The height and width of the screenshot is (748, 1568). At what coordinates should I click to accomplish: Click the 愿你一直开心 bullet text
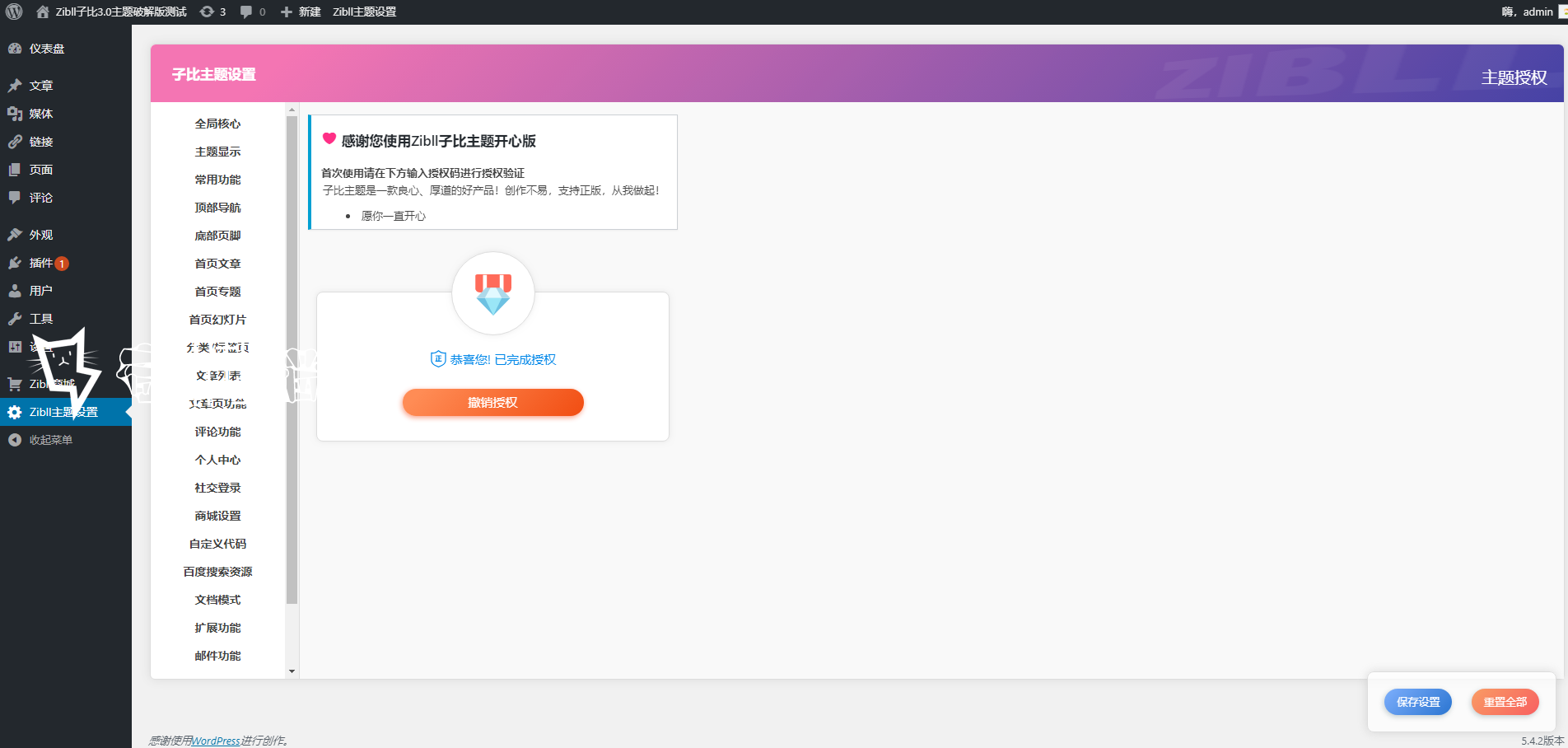[394, 216]
